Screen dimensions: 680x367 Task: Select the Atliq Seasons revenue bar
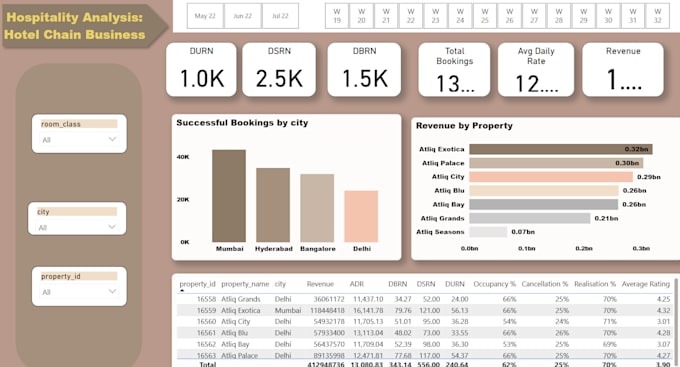click(488, 232)
